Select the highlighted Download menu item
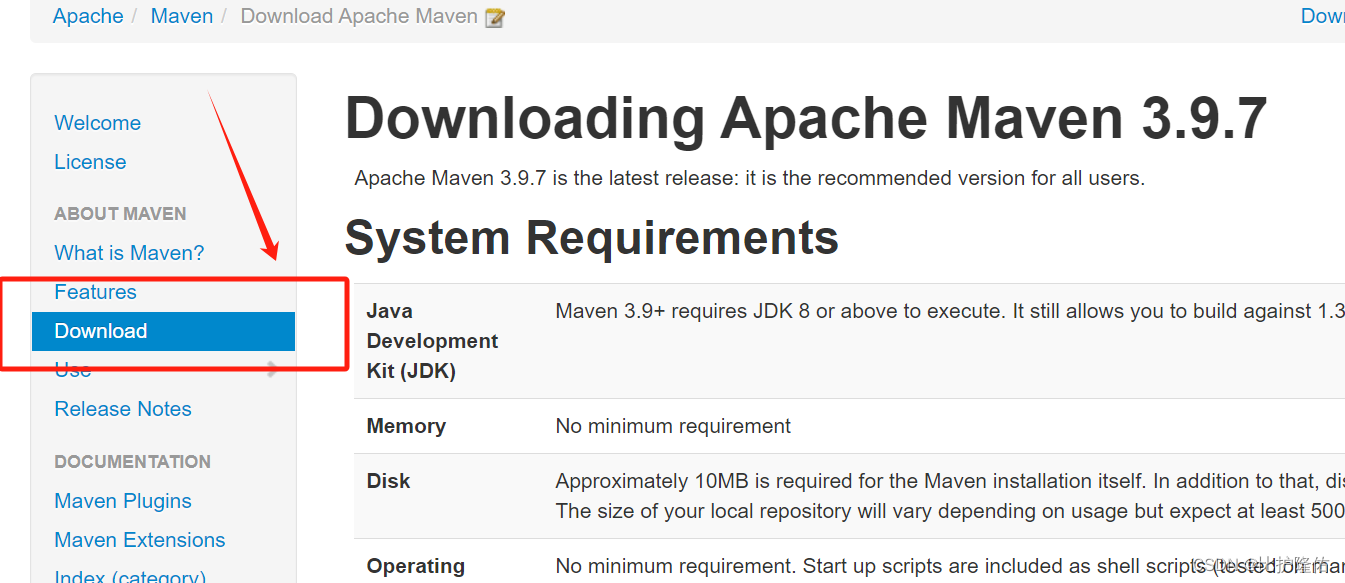Screen dimensions: 1345x583 [163, 331]
